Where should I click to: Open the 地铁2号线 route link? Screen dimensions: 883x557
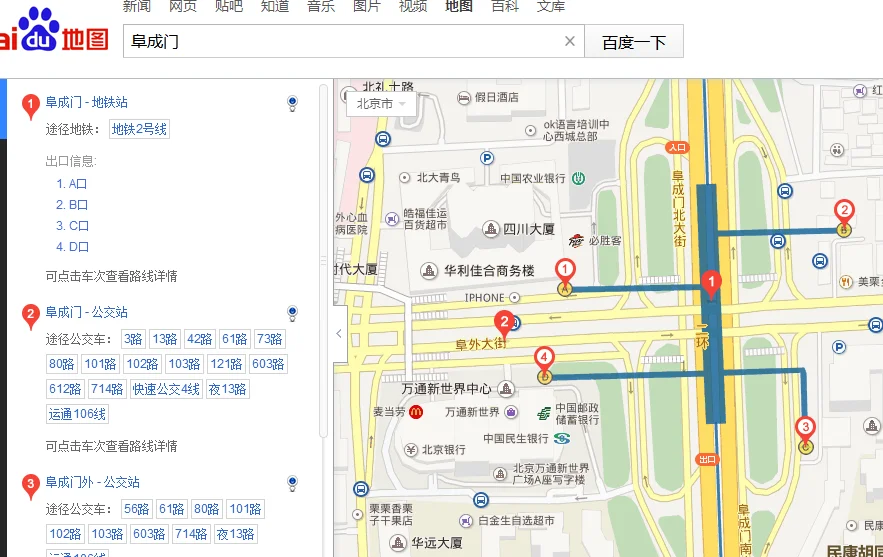pyautogui.click(x=139, y=129)
